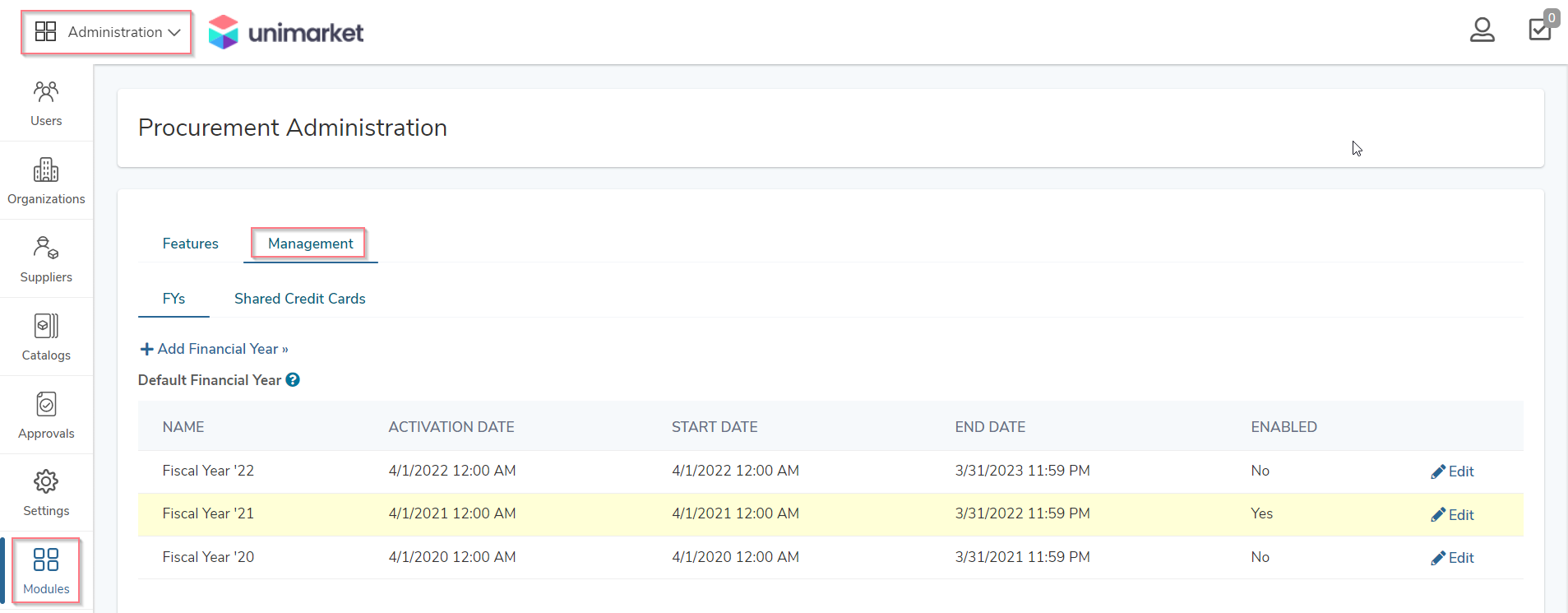Click the No enabled value for Fiscal Year '20
Image resolution: width=1568 pixels, height=613 pixels.
1260,557
